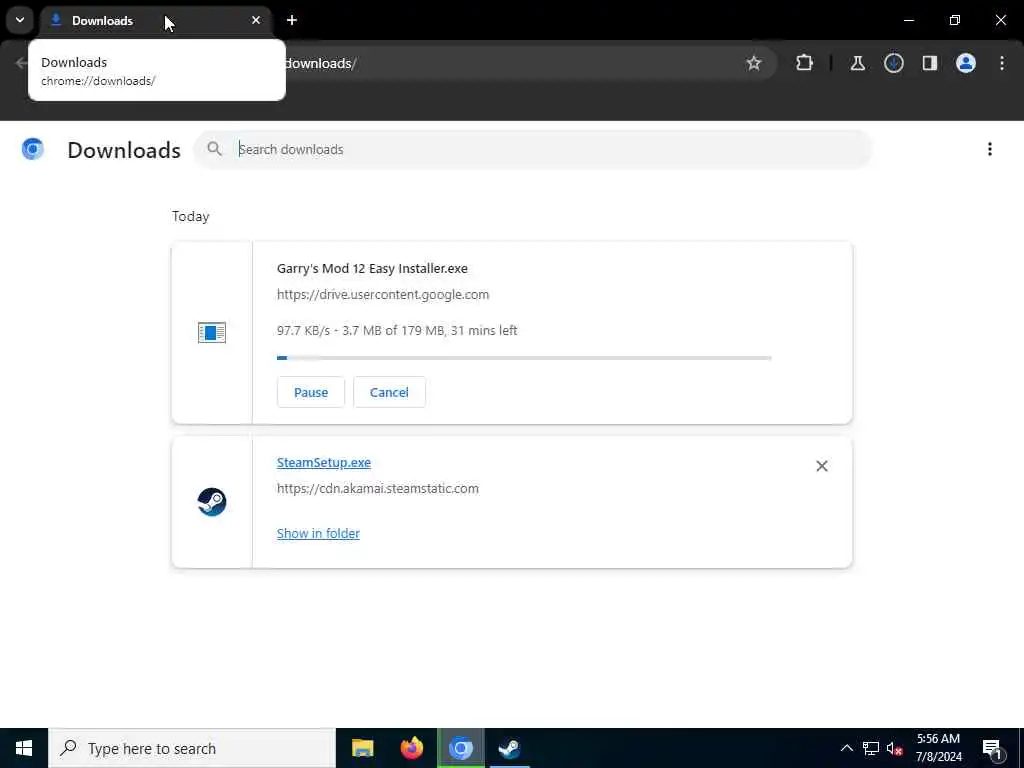Select the Downloads tab
The image size is (1024, 768).
pyautogui.click(x=157, y=21)
